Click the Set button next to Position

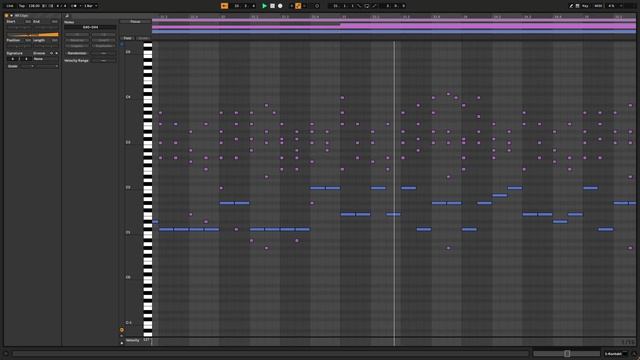(28, 40)
